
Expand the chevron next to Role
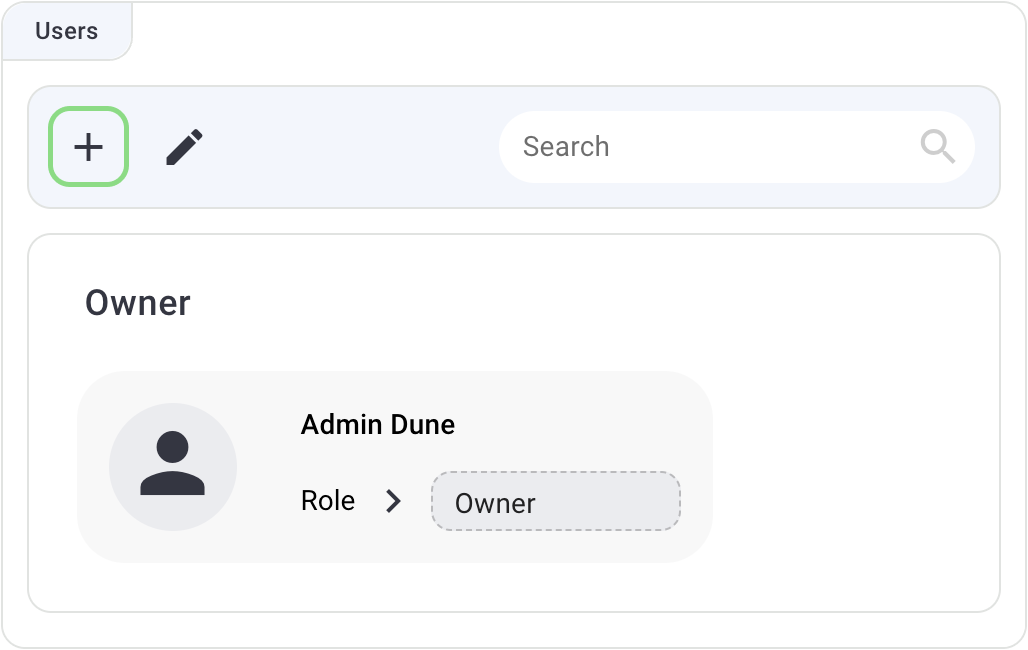point(394,501)
